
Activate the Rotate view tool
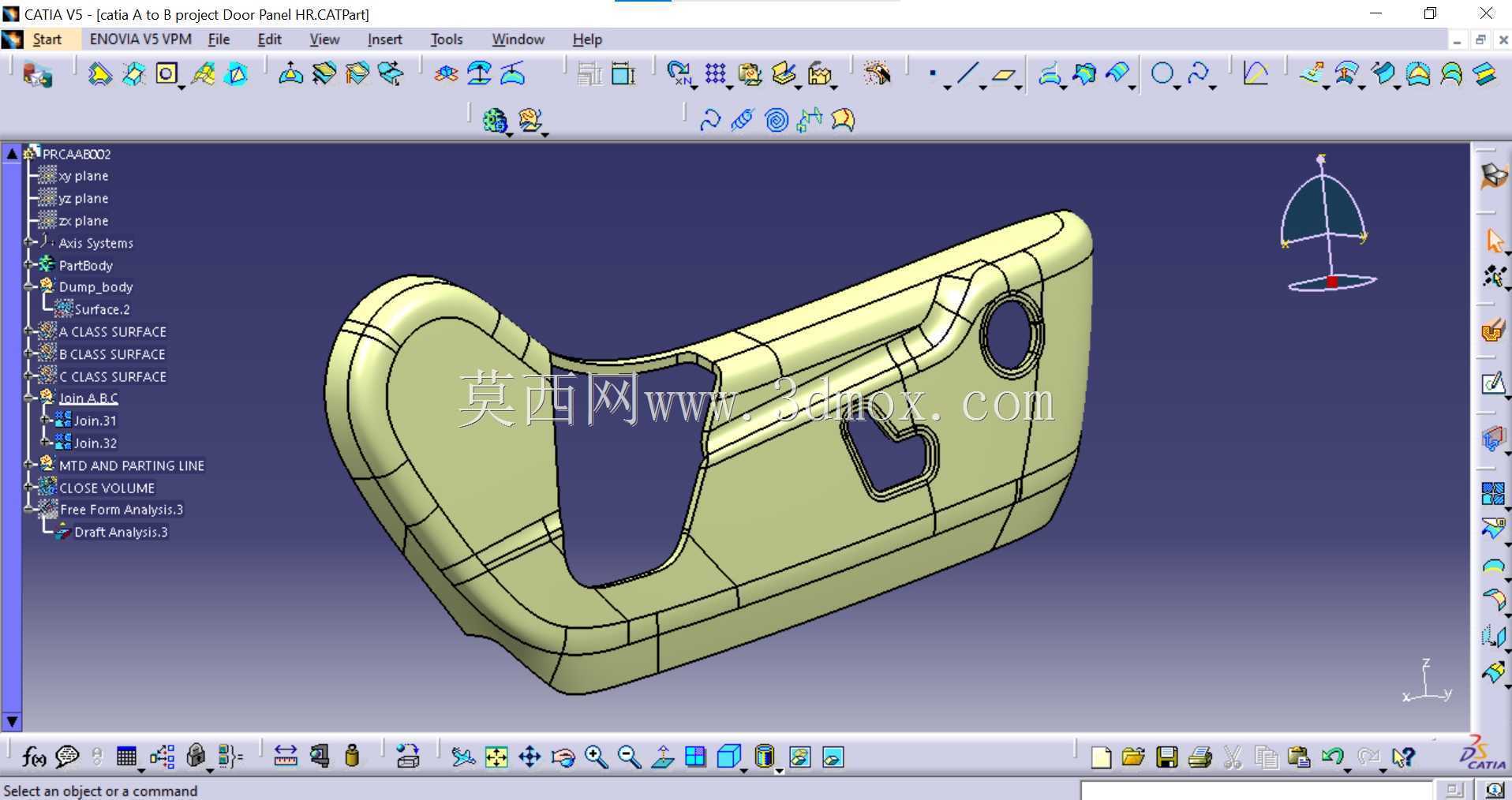[x=563, y=757]
